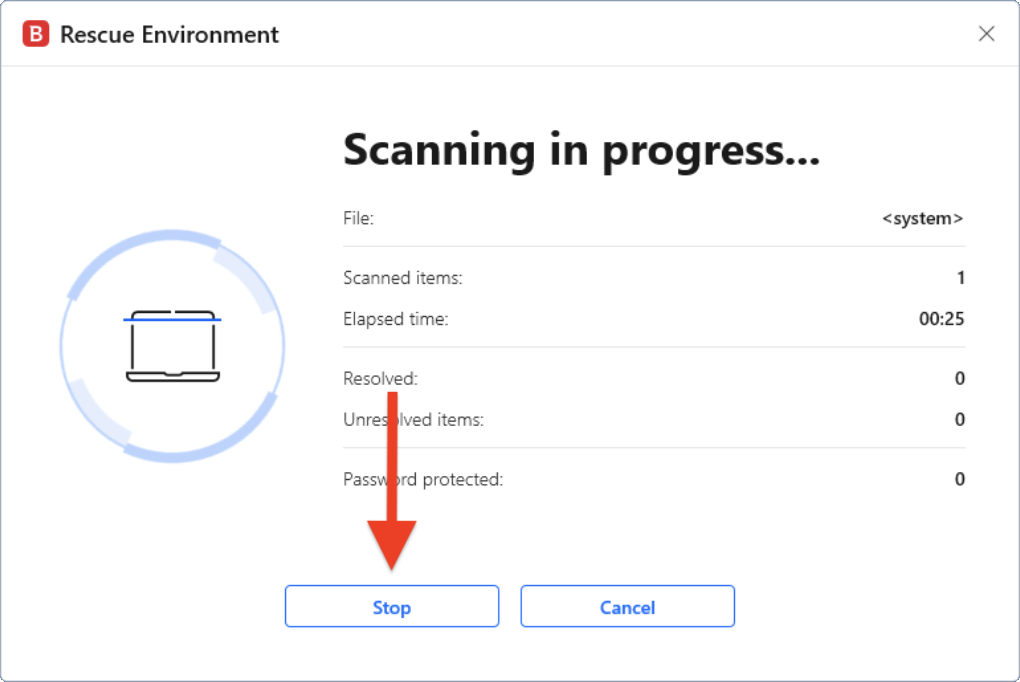Click the laptop scan illustration

[171, 345]
